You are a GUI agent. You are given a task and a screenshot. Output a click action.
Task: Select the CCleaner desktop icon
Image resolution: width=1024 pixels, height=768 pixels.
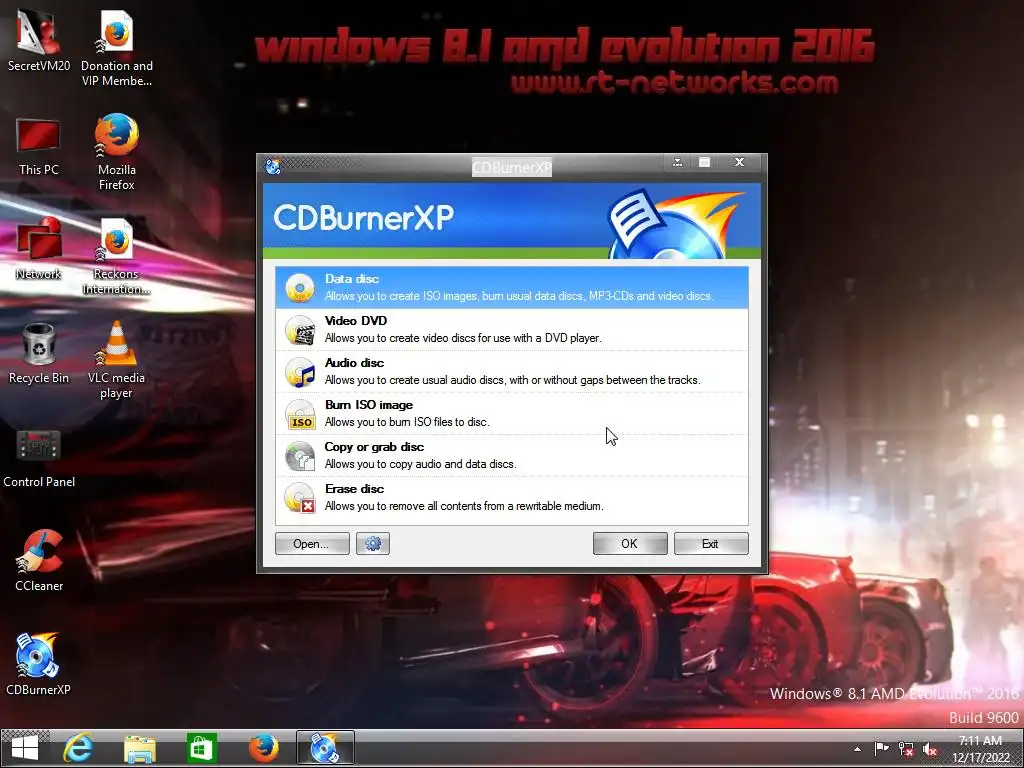coord(39,562)
